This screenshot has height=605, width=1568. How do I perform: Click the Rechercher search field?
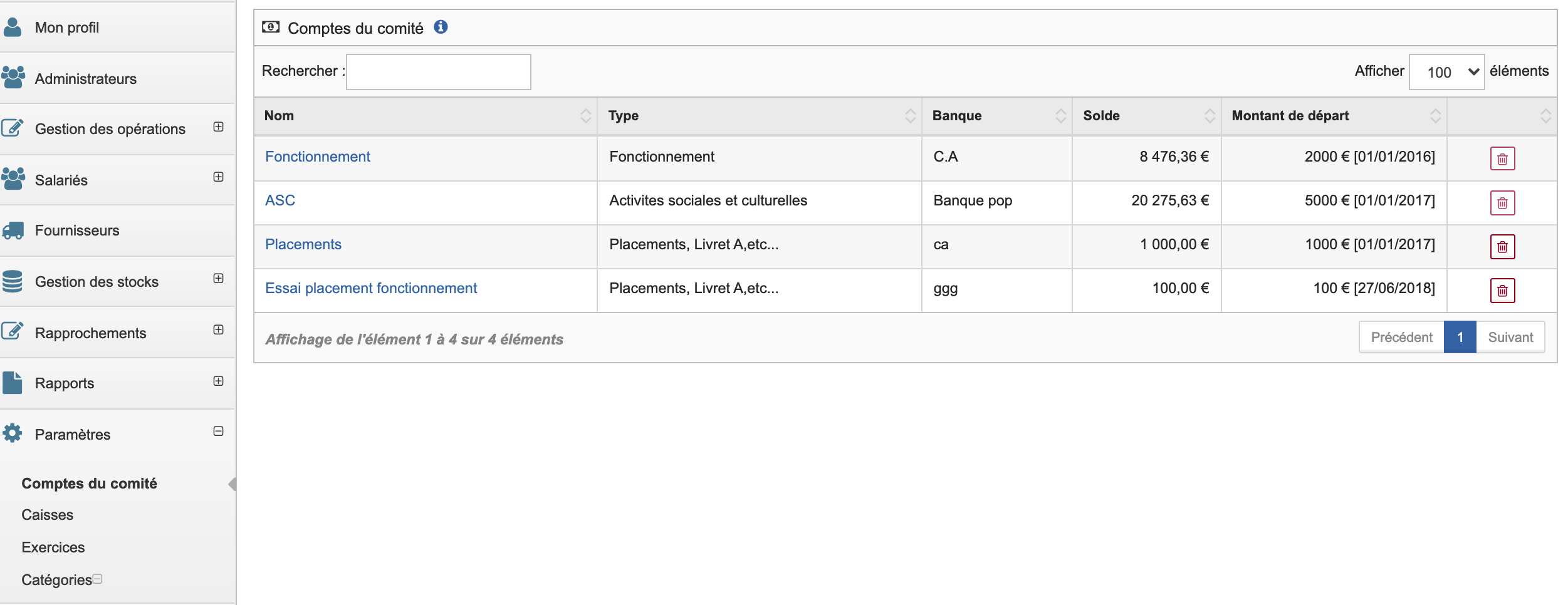[x=438, y=72]
